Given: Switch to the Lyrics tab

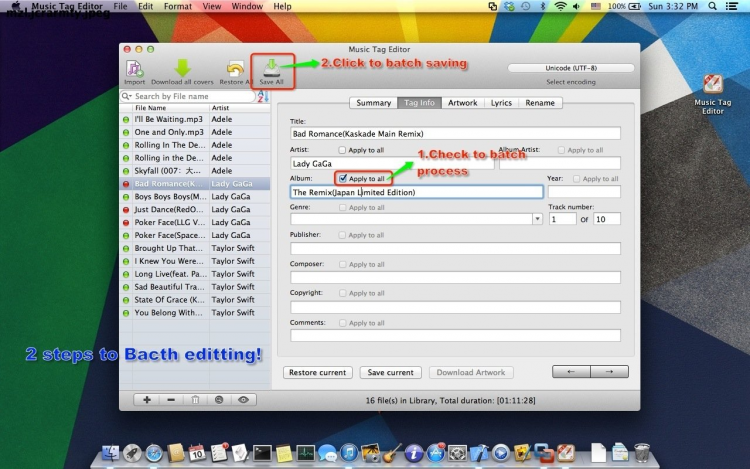Looking at the screenshot, I should [x=501, y=103].
